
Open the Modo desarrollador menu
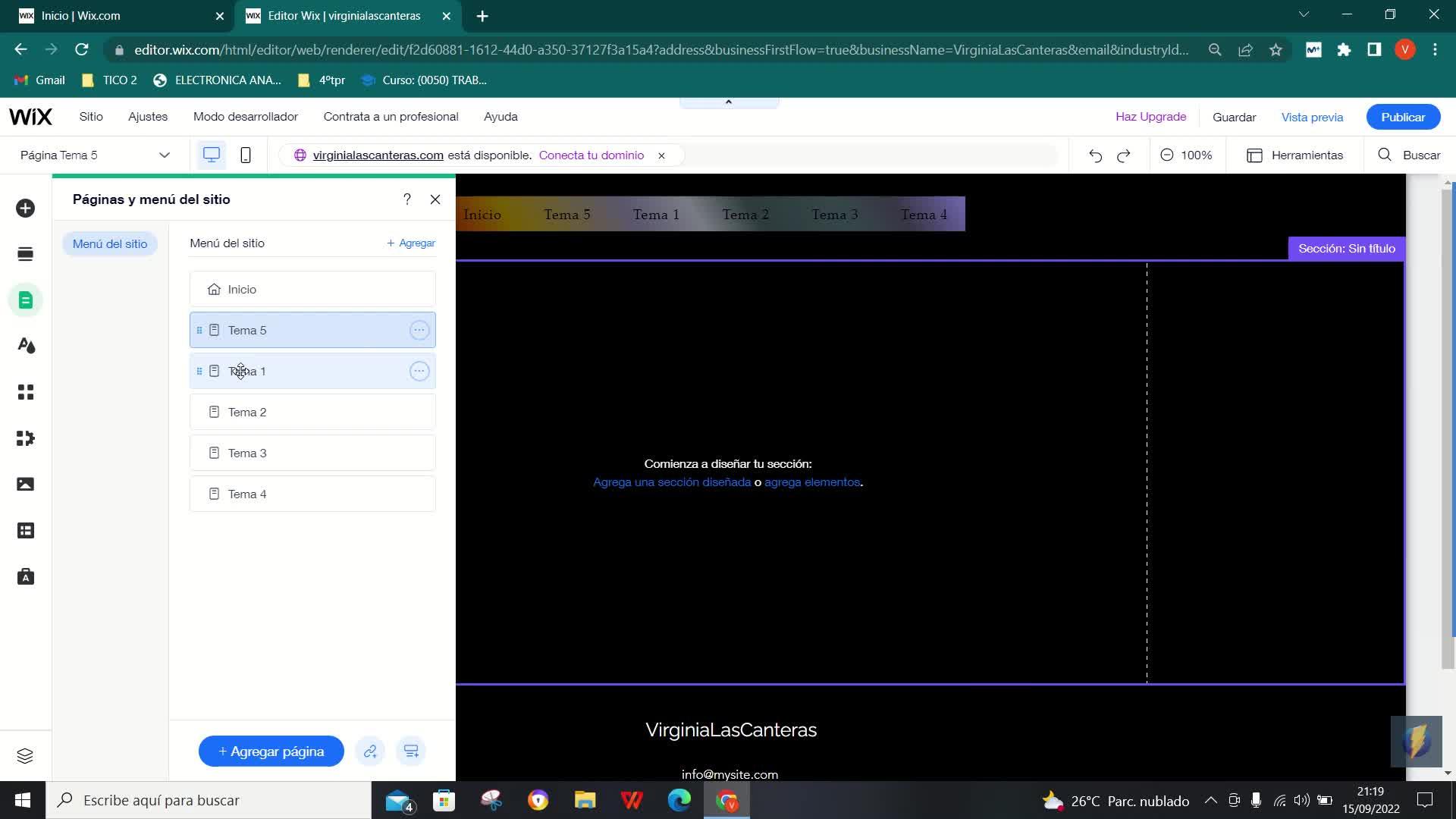(x=246, y=117)
